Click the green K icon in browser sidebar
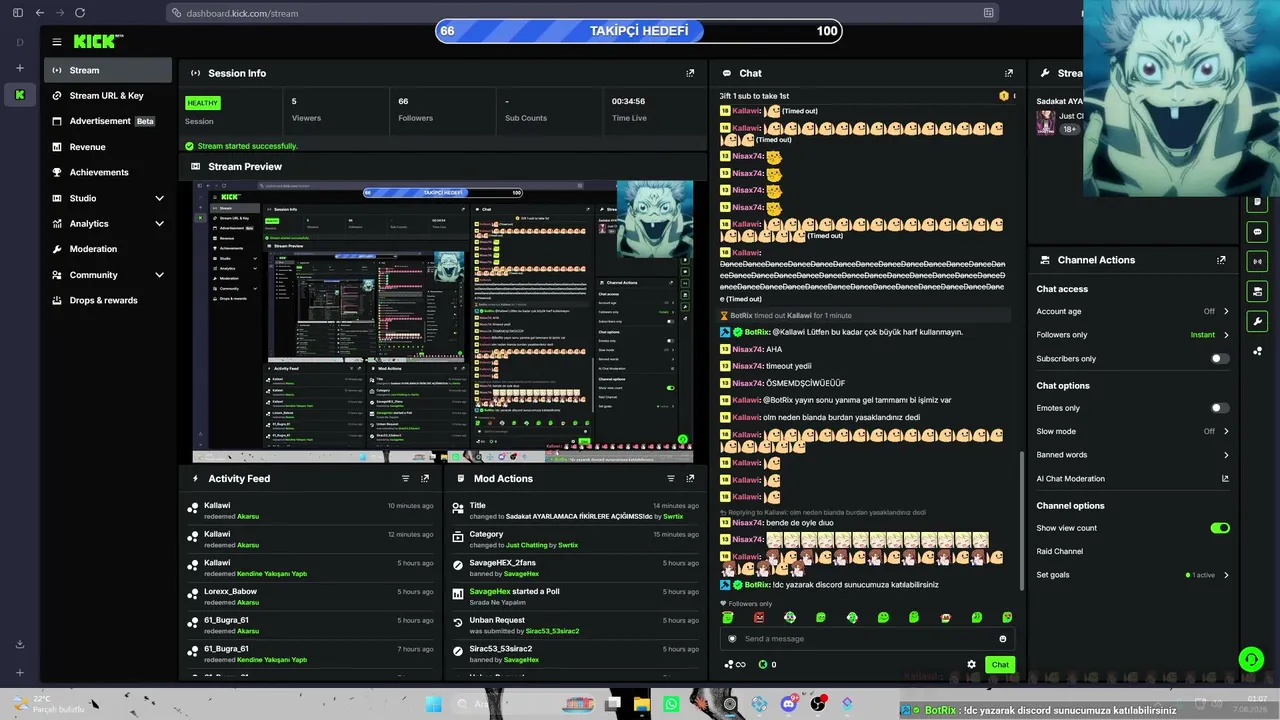 (x=20, y=95)
